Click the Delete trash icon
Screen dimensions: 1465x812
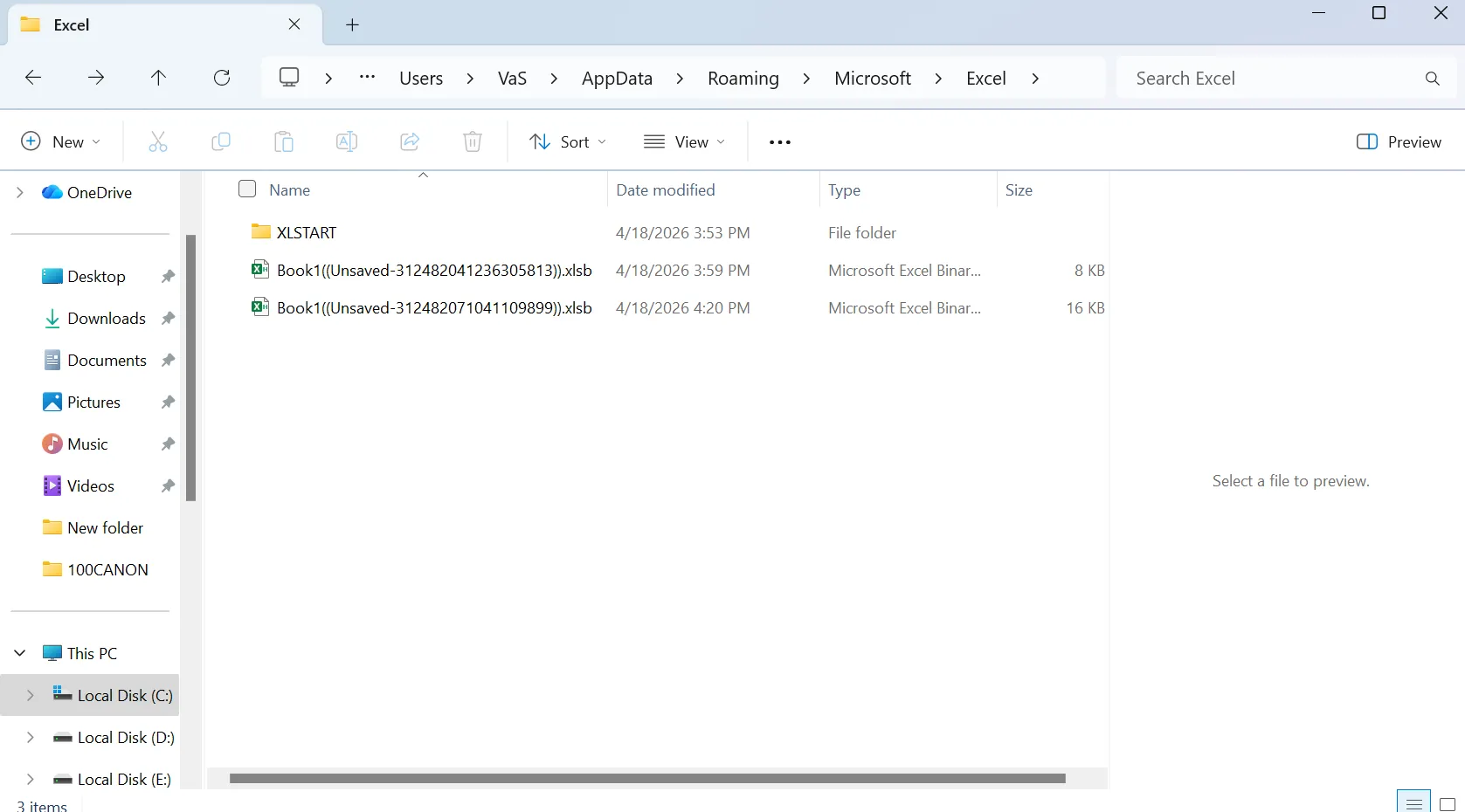(x=473, y=141)
